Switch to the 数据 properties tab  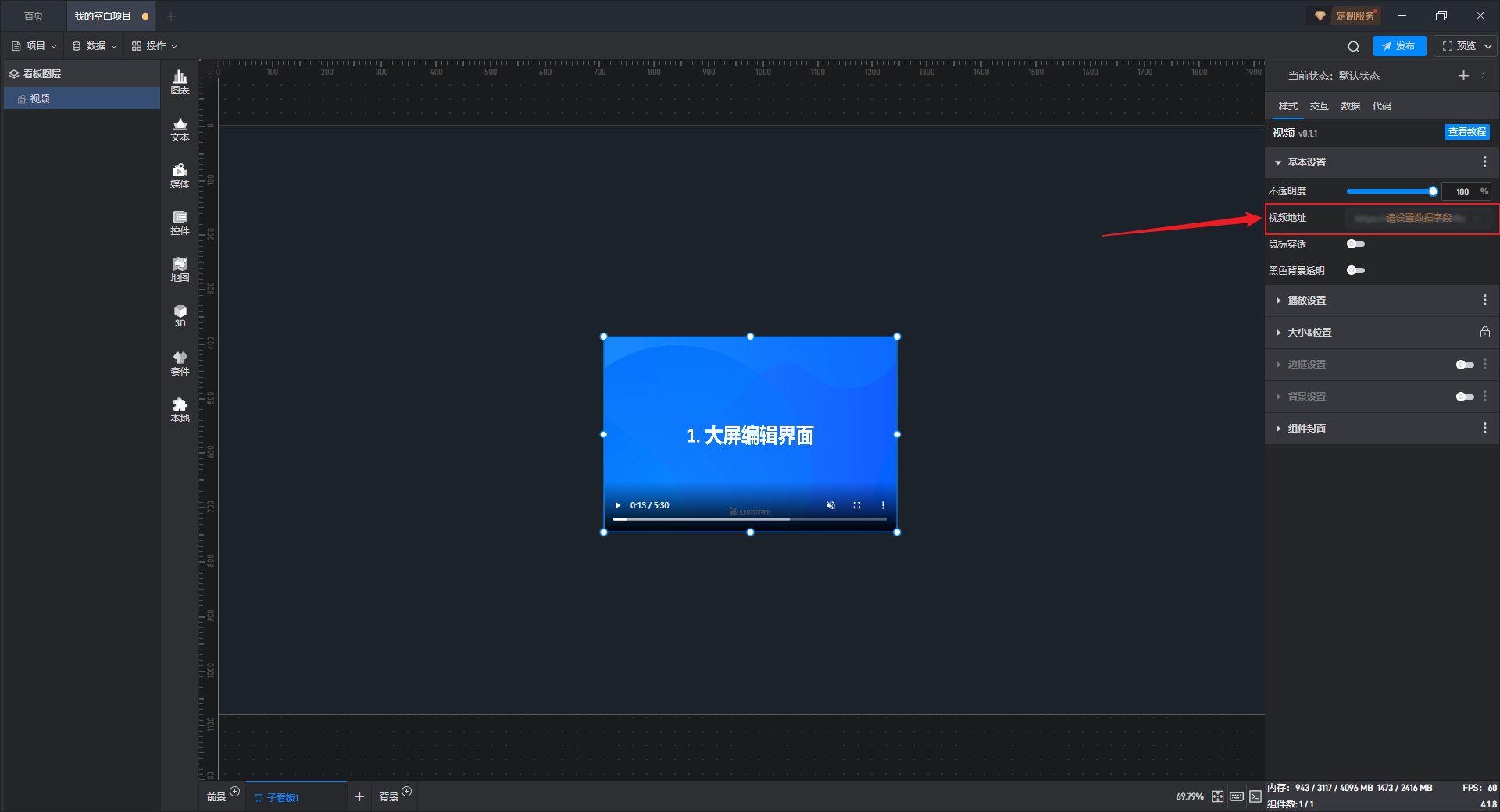1350,105
